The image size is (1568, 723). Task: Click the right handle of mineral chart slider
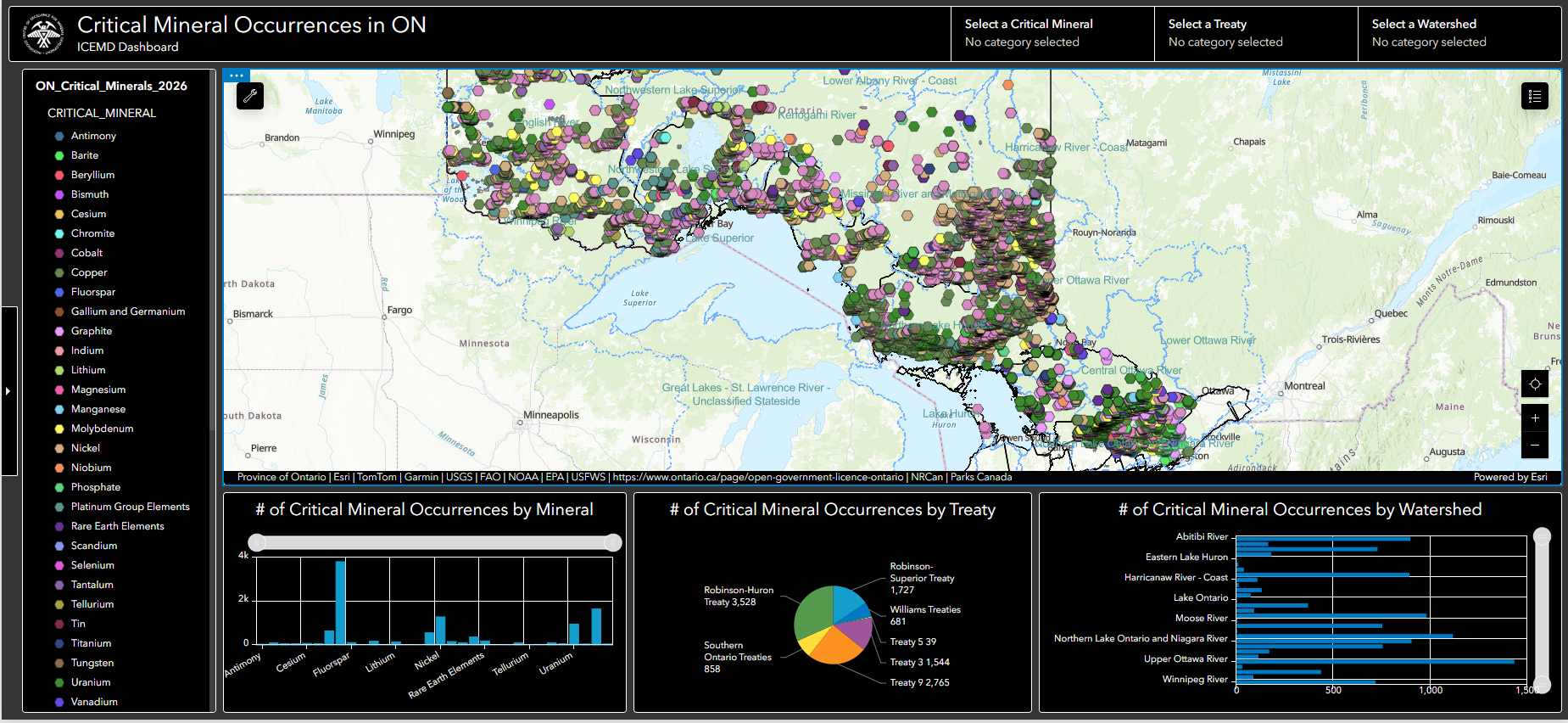612,542
